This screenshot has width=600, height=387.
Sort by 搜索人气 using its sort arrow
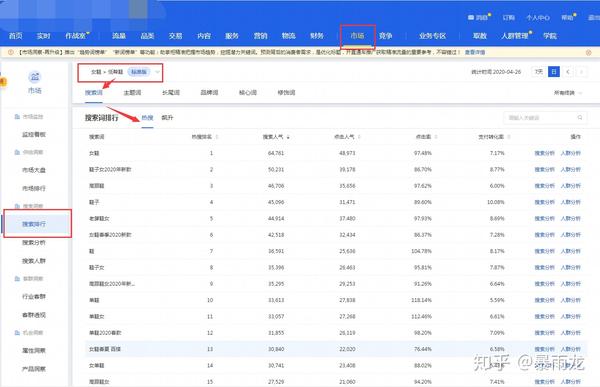coord(288,137)
